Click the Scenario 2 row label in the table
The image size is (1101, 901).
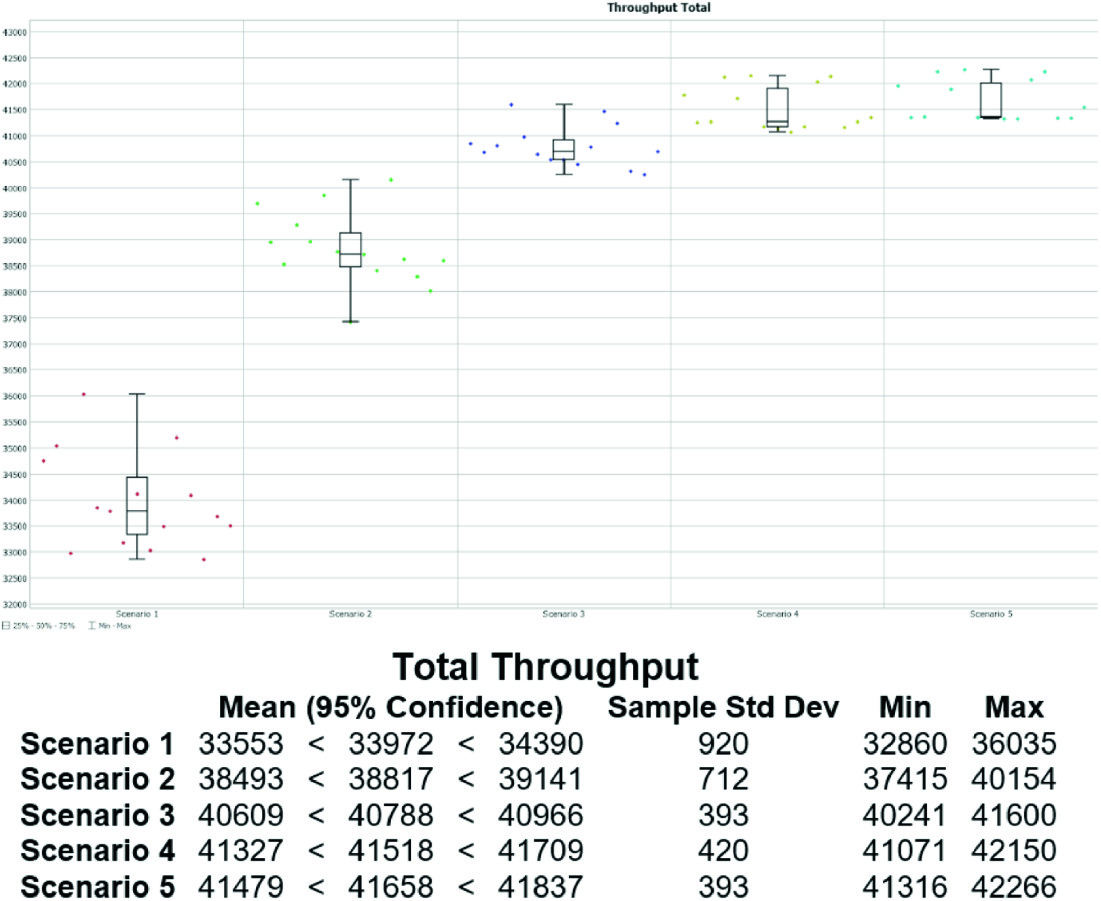coord(98,779)
